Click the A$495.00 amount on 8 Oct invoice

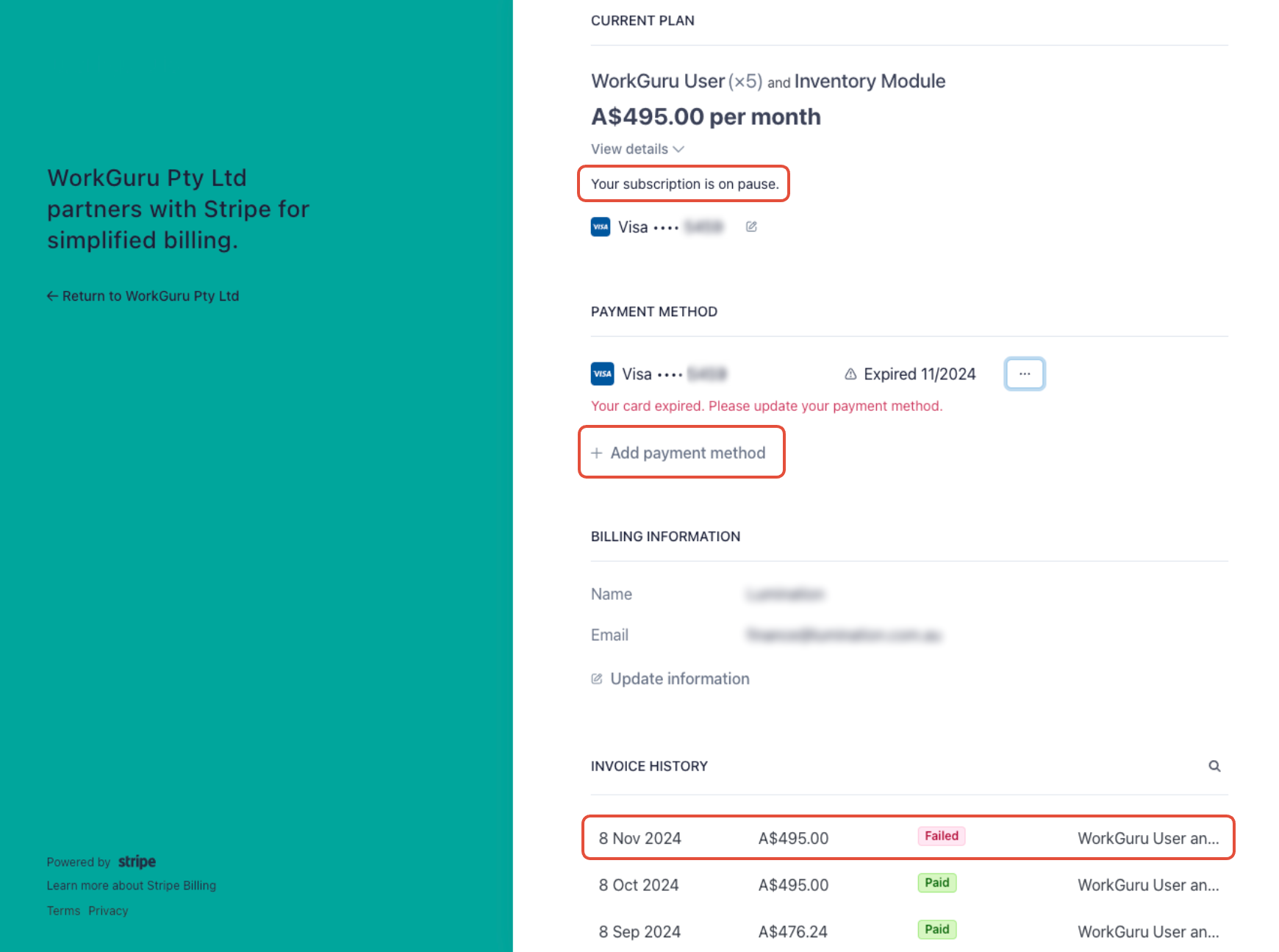click(793, 885)
